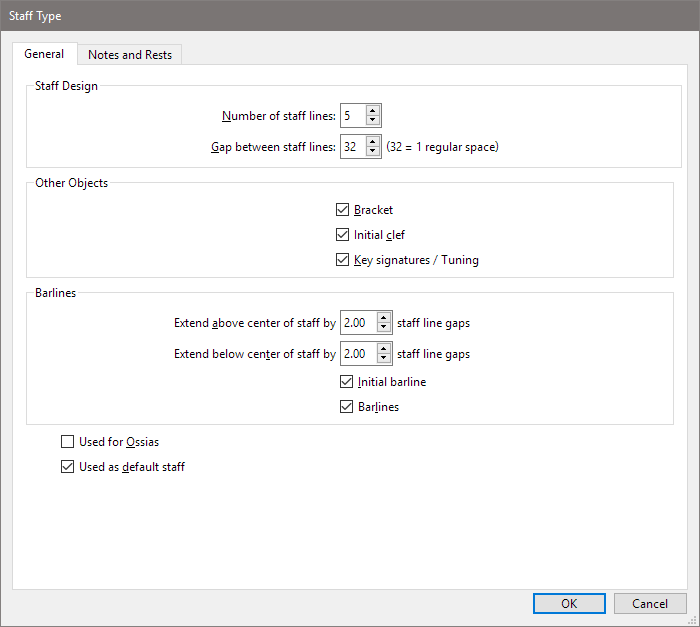The image size is (700, 627).
Task: Decrease gap between staff lines value
Action: [x=373, y=152]
